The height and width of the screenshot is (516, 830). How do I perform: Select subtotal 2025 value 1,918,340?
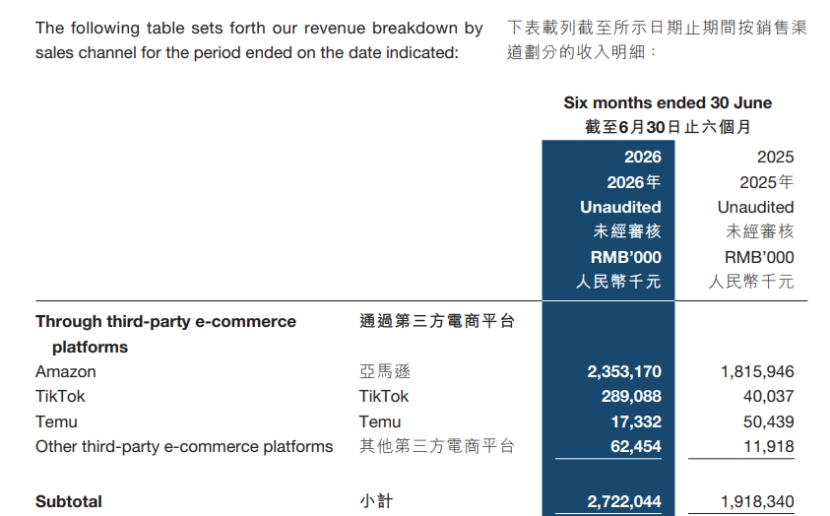point(757,502)
